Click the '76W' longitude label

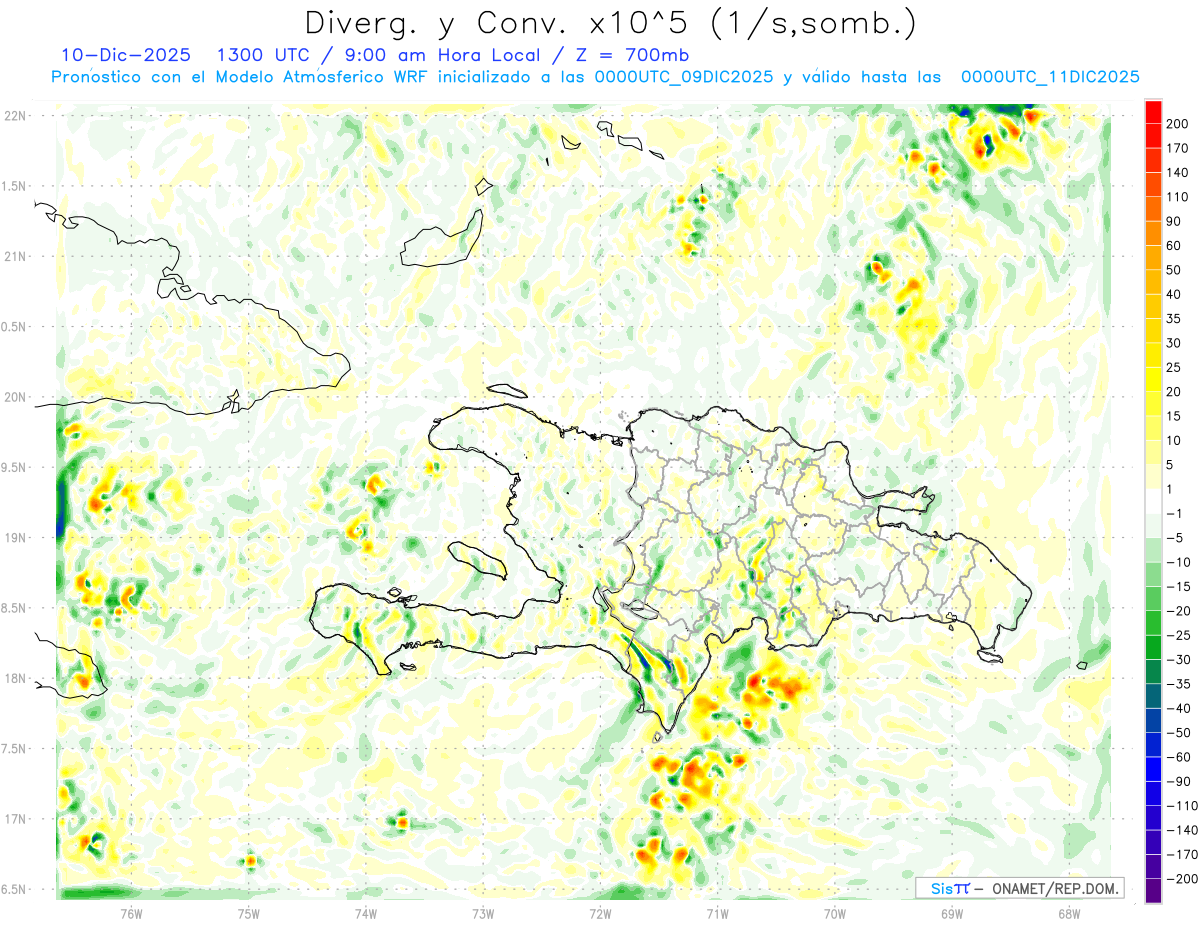point(131,912)
